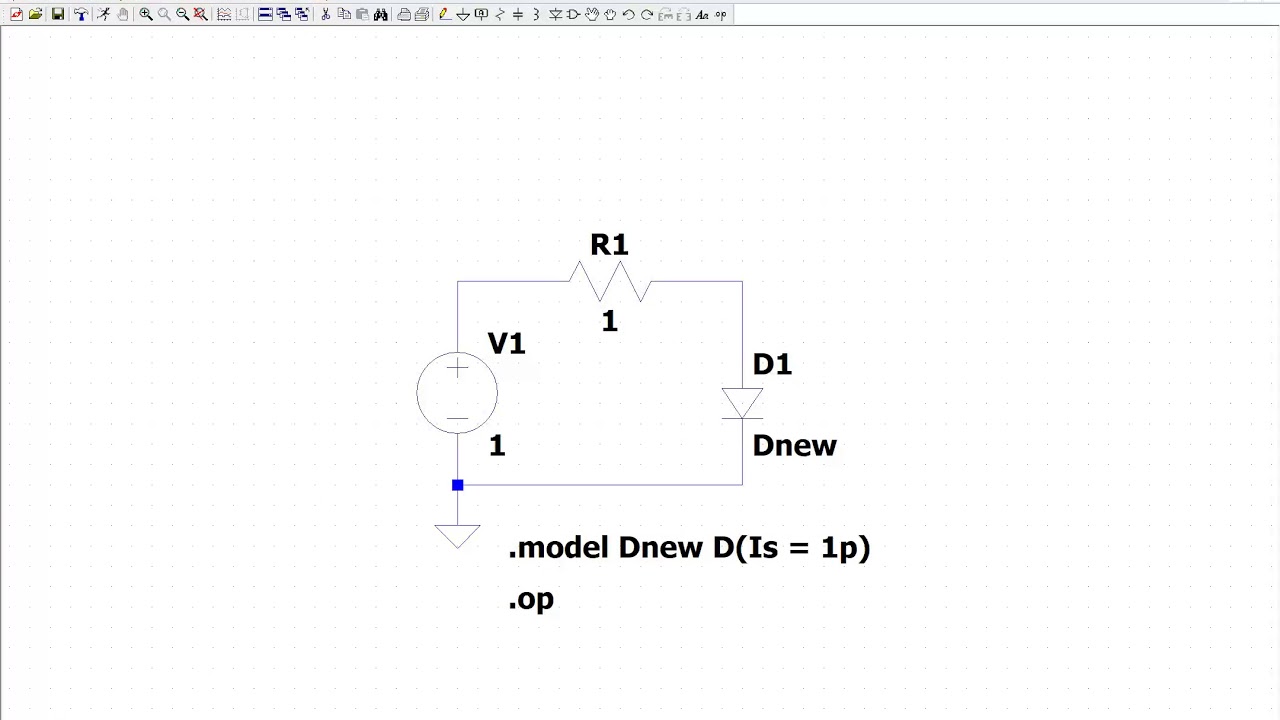Image resolution: width=1280 pixels, height=720 pixels.
Task: Undo the last action
Action: (628, 14)
